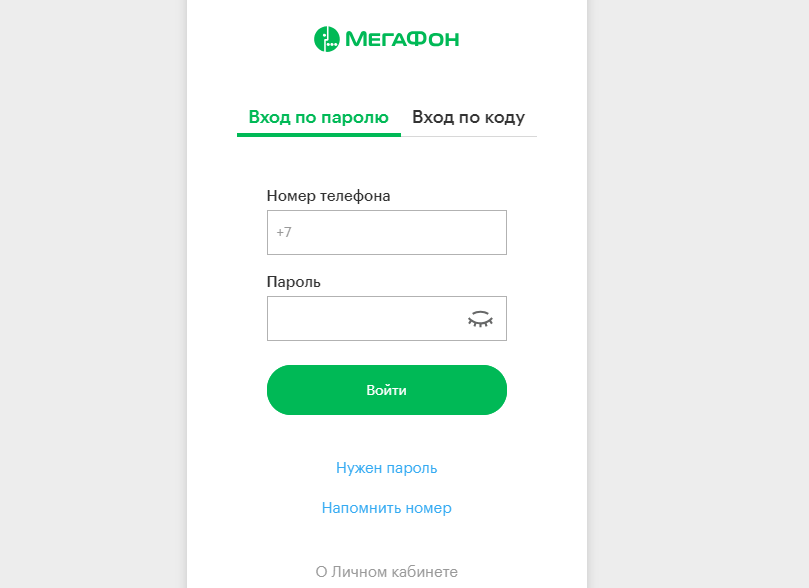
Task: Follow the Напомнить номер link
Action: pyautogui.click(x=386, y=508)
